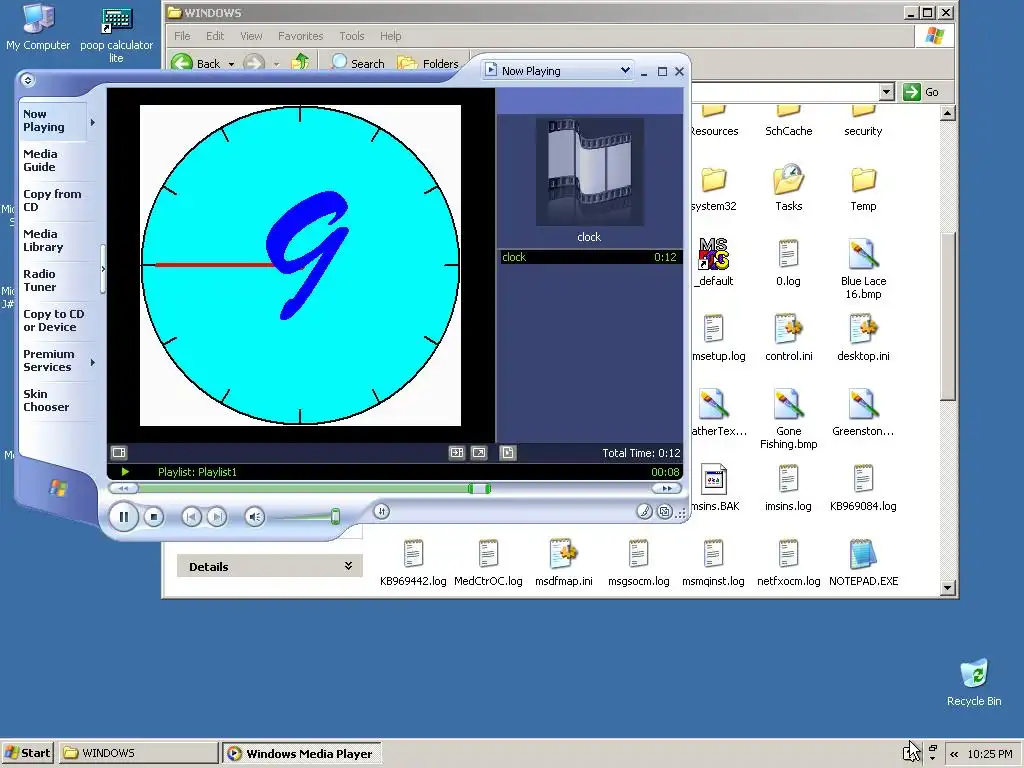Select Gone Fishing.bmp file
1024x768 pixels.
point(788,419)
